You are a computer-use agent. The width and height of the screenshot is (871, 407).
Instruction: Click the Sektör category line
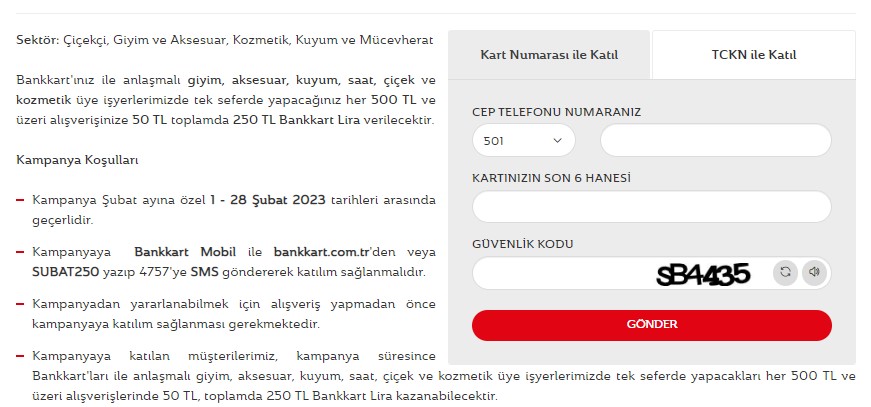click(224, 41)
